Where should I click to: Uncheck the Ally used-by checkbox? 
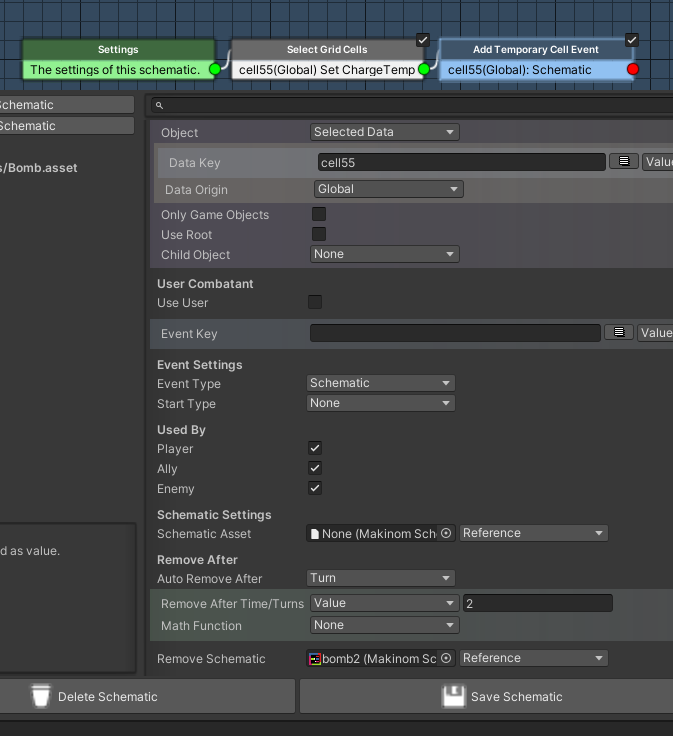pyautogui.click(x=315, y=468)
